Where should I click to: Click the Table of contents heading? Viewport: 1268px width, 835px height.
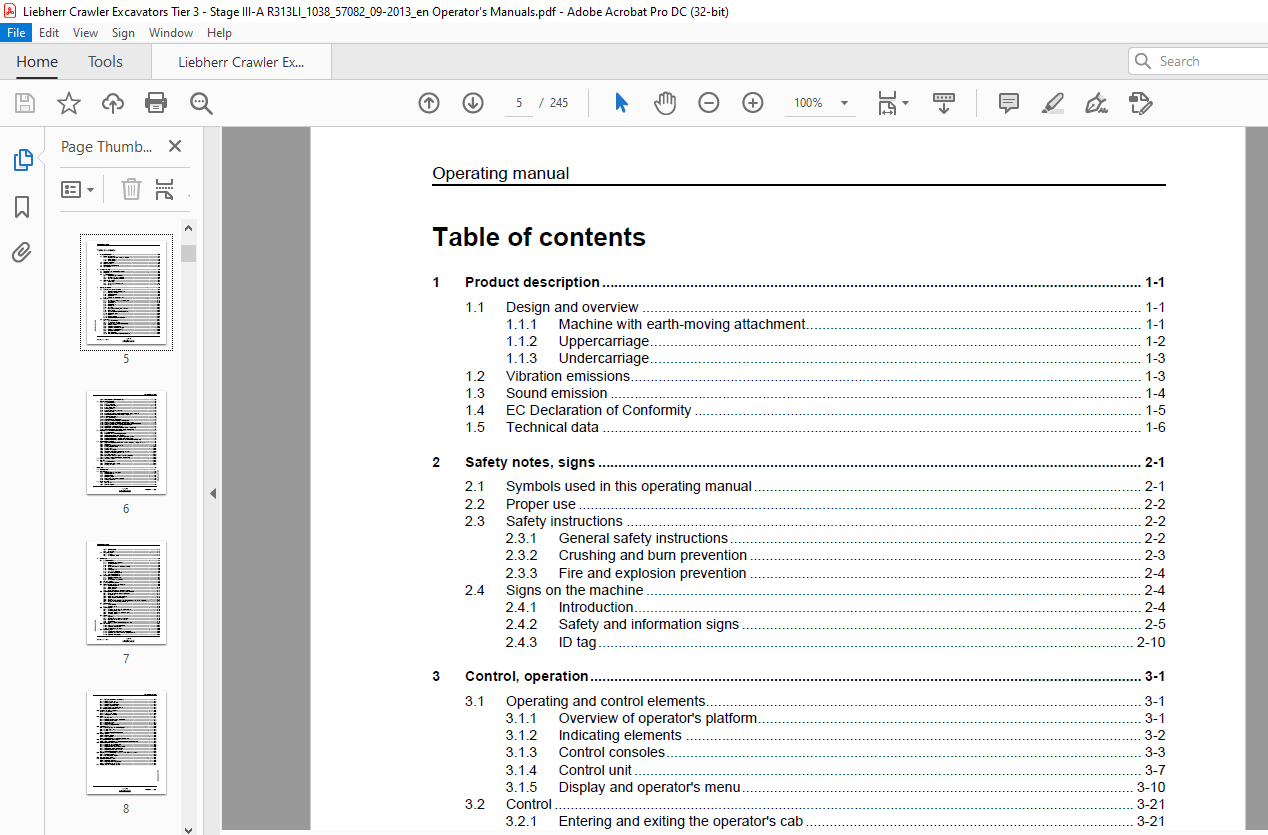(539, 237)
